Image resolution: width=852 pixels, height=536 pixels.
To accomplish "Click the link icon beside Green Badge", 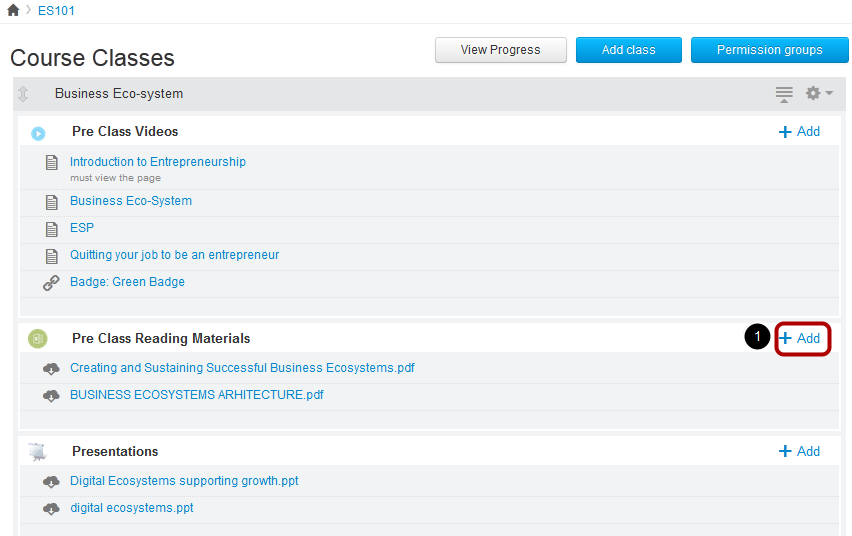I will [52, 283].
